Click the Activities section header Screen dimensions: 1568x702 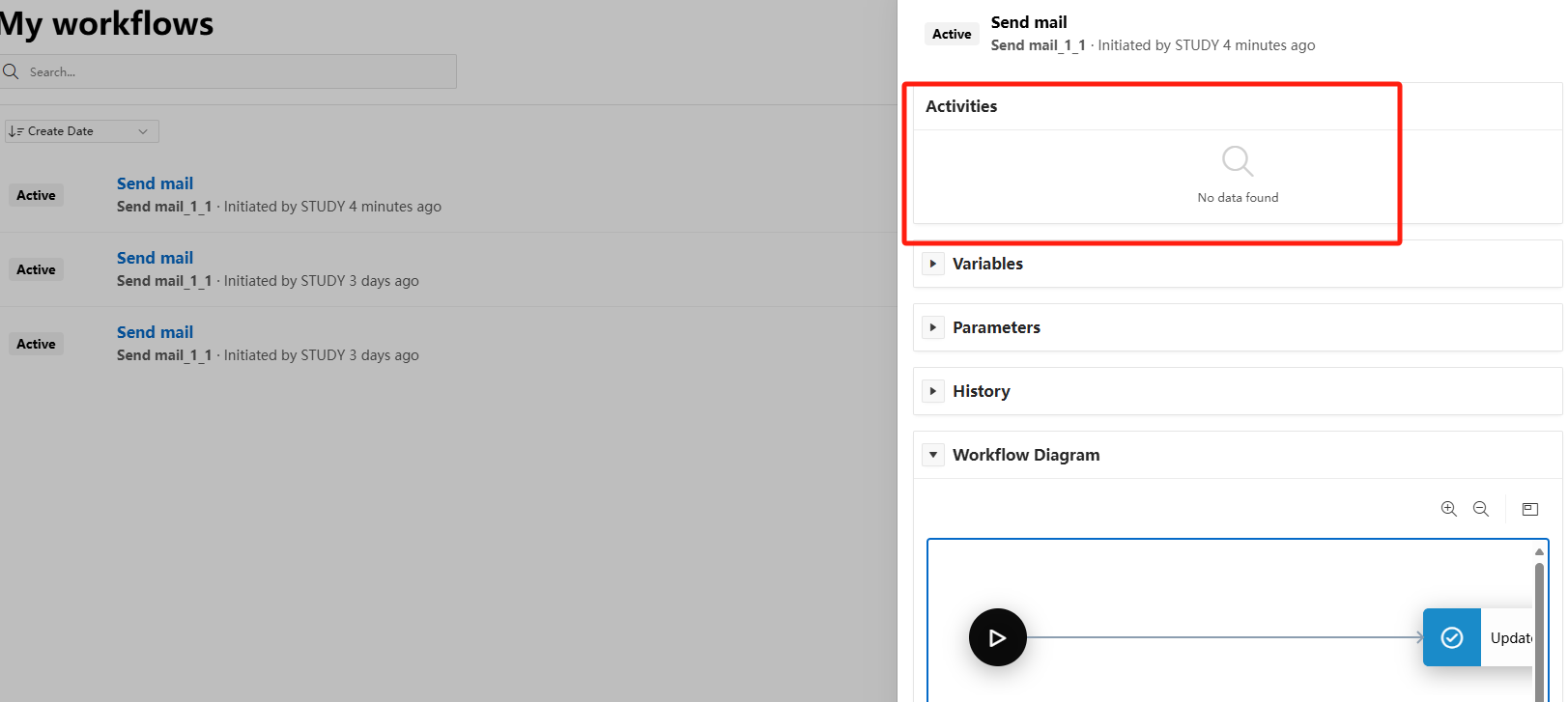pos(961,106)
